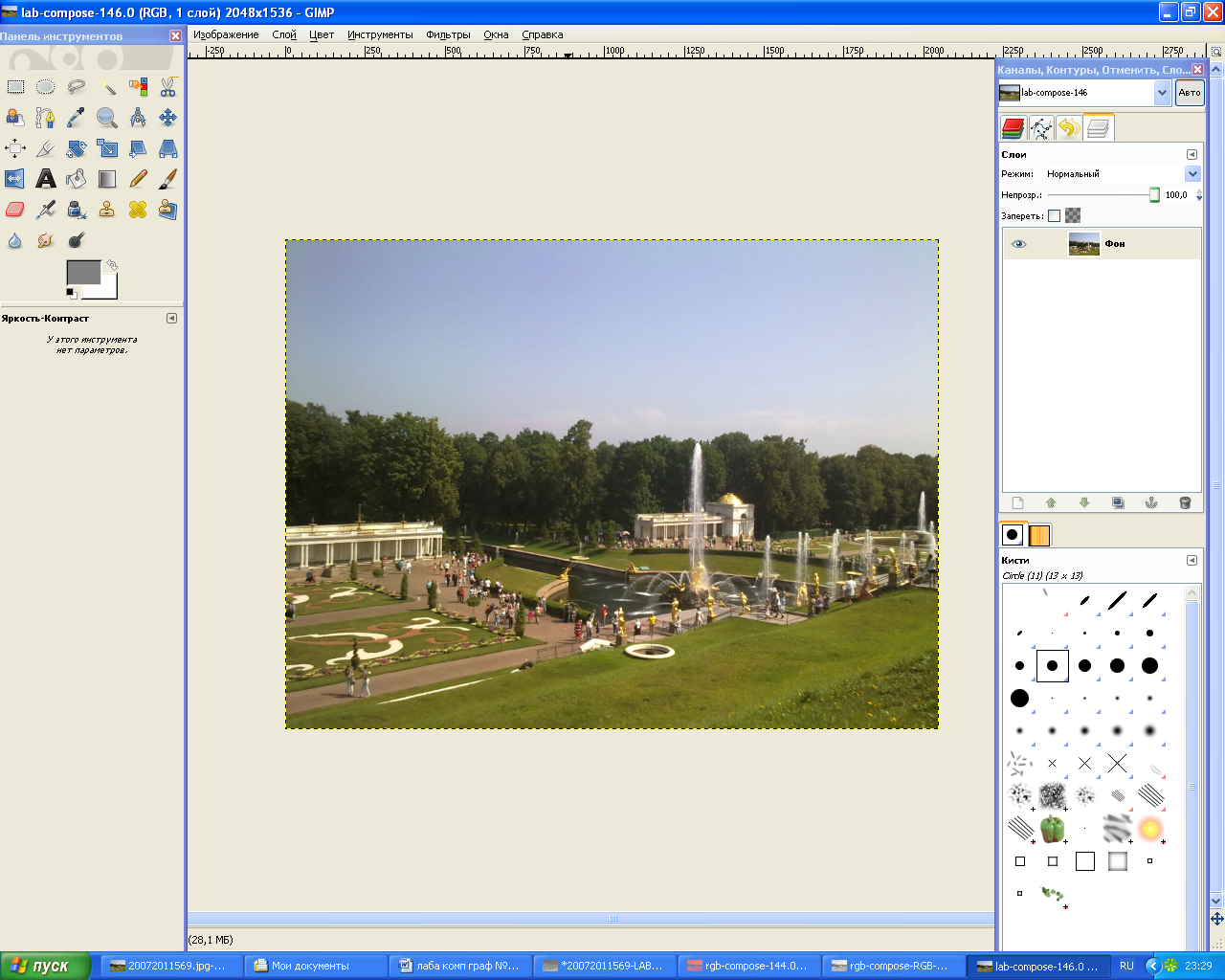The image size is (1225, 980).
Task: Toggle the lock pixels checkbox
Action: coord(1054,216)
